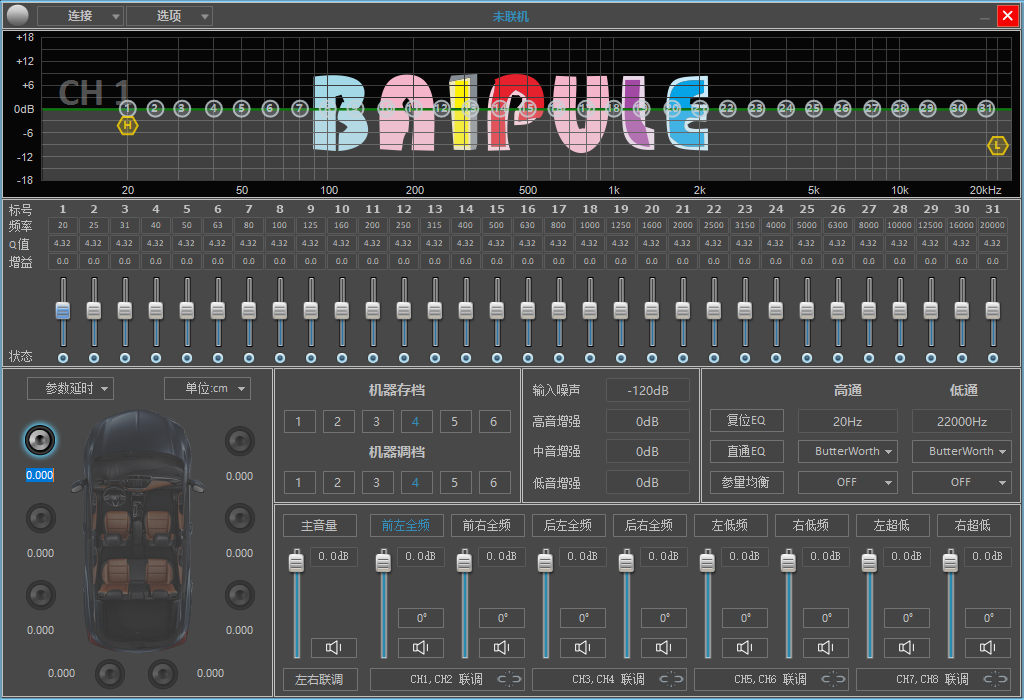Mute the 后右全频 channel

pyautogui.click(x=664, y=647)
